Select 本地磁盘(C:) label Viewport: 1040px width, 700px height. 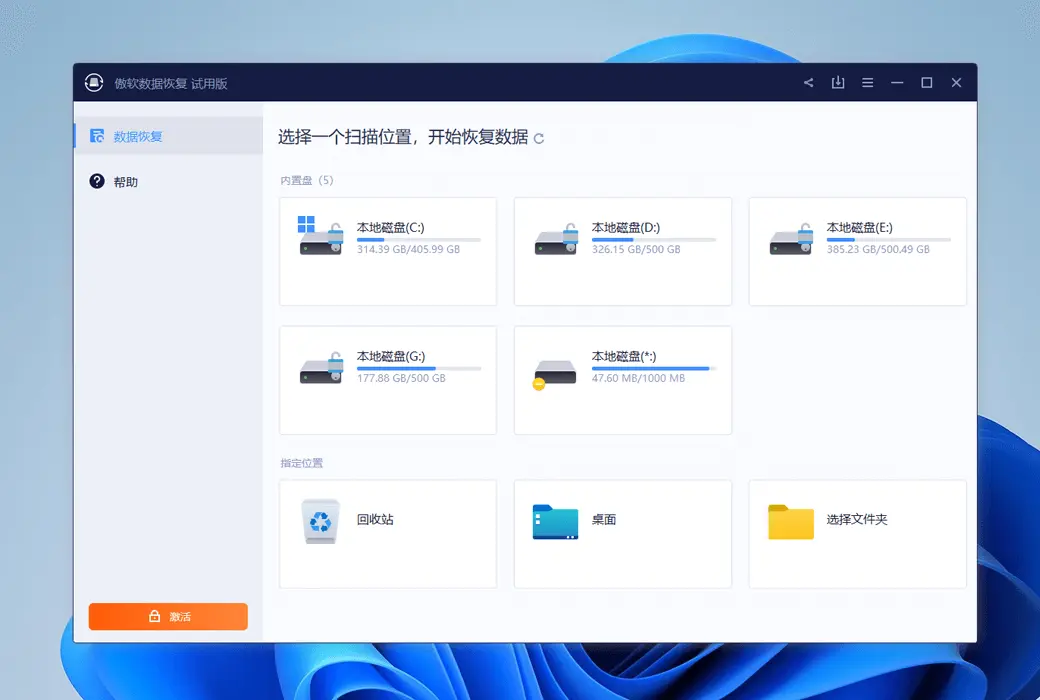coord(391,228)
